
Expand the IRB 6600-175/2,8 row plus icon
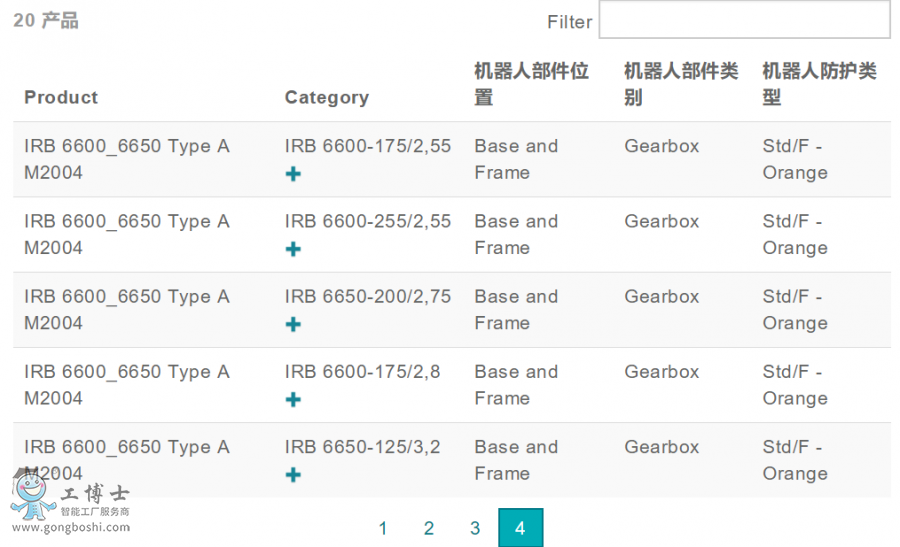(293, 399)
